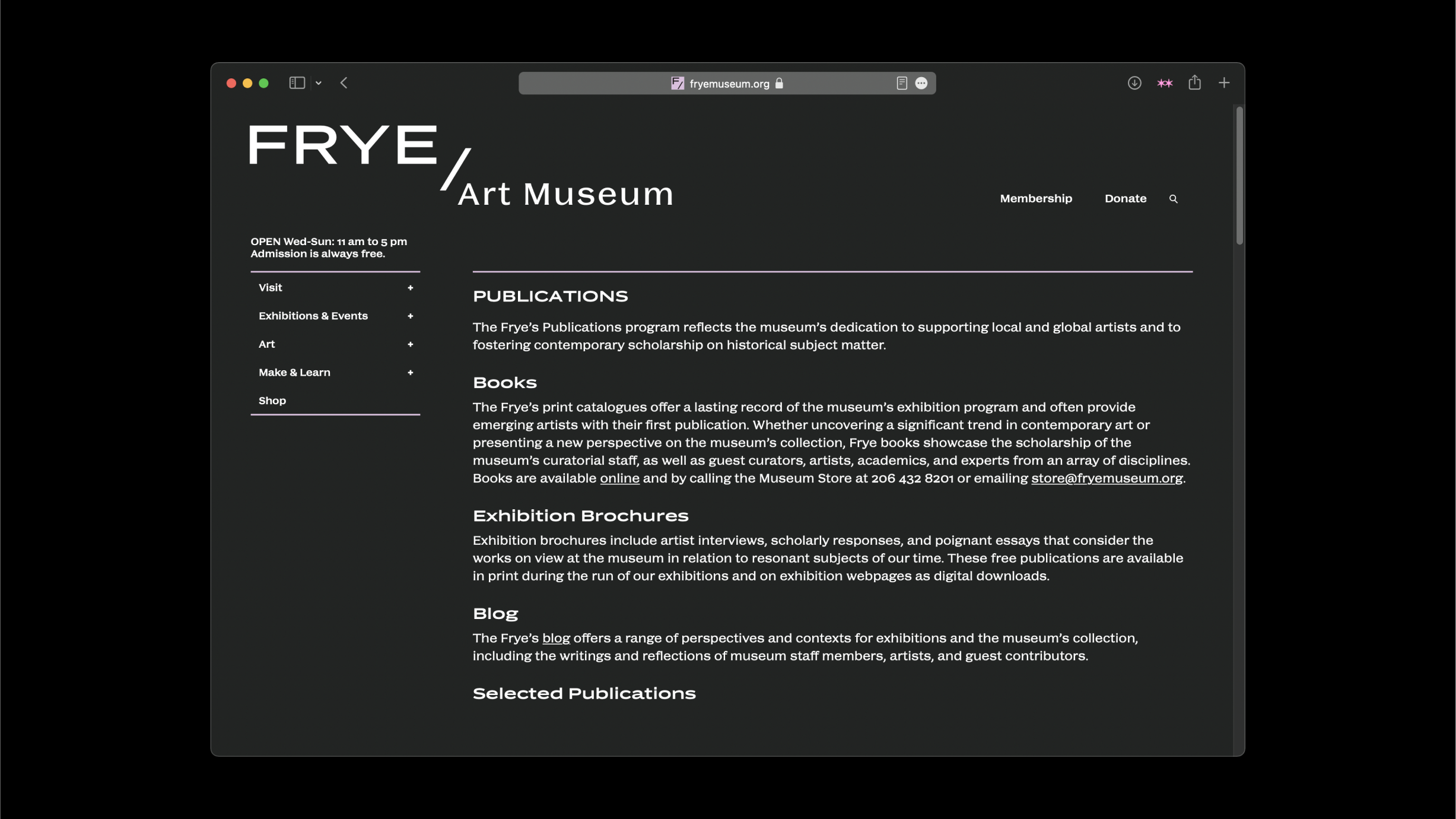
Task: Open the Share sheet icon
Action: tap(1194, 83)
